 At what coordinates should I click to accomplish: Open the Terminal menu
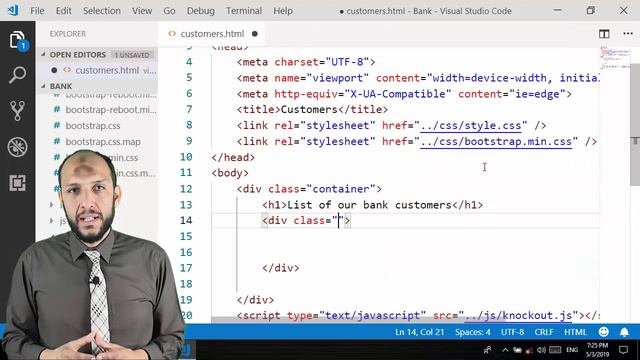click(244, 11)
